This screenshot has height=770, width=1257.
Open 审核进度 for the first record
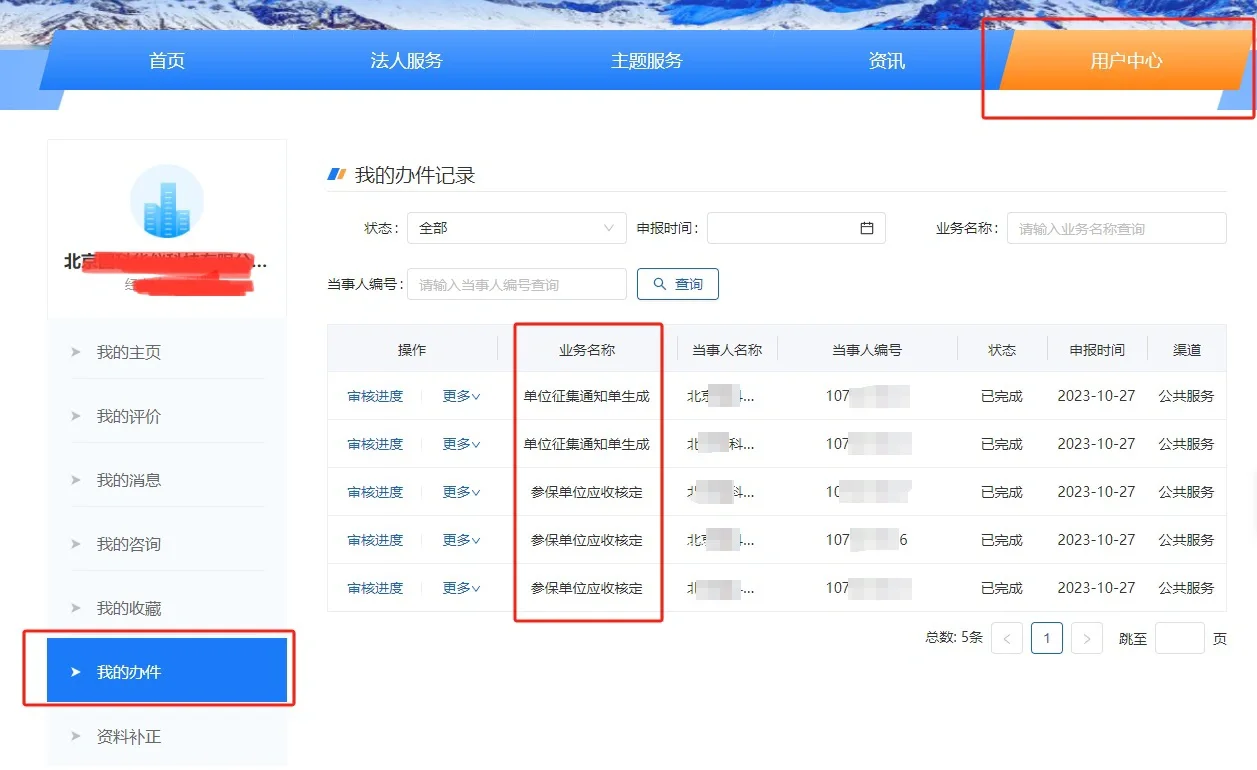pos(375,396)
